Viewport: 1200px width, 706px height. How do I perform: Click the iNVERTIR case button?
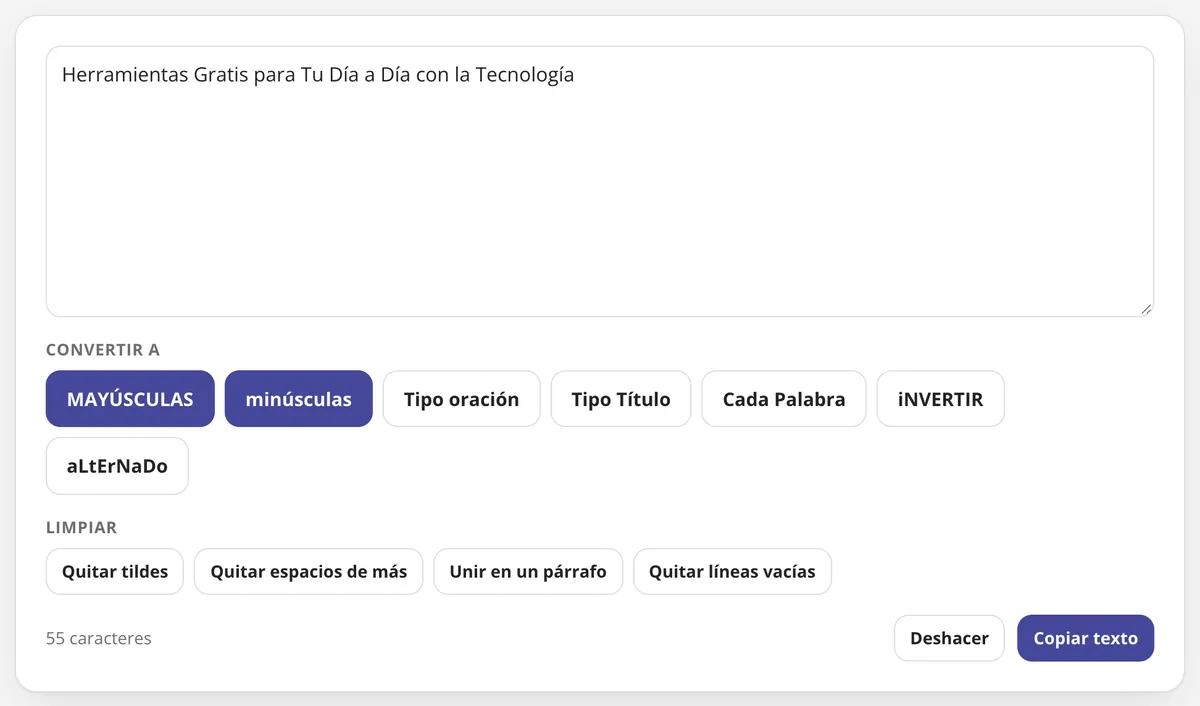(x=941, y=399)
